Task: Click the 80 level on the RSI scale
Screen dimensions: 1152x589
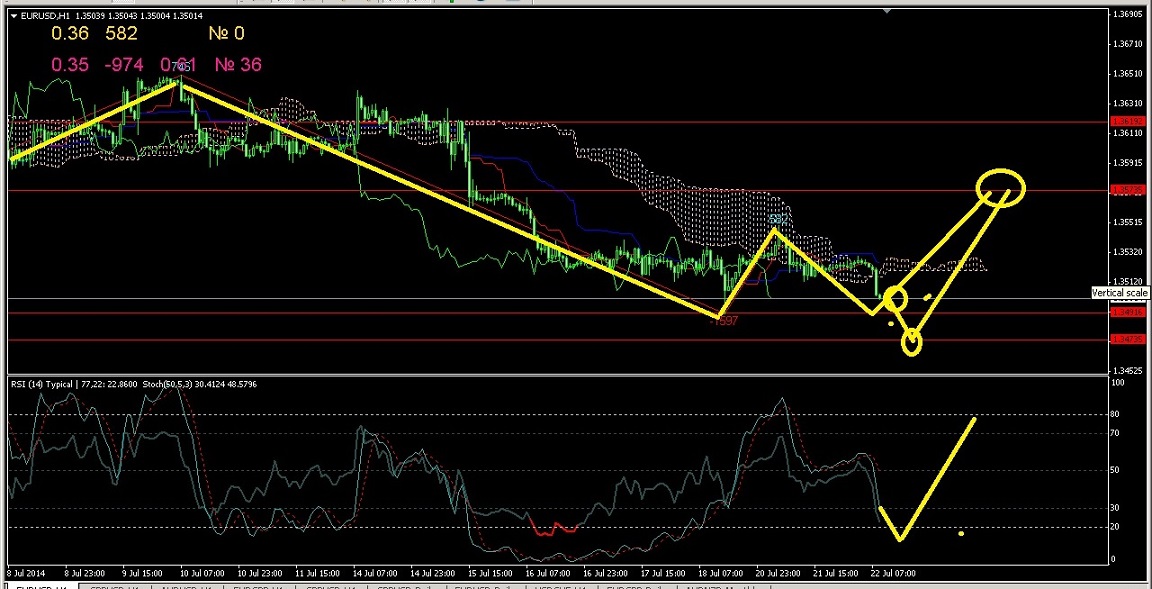Action: point(1114,413)
